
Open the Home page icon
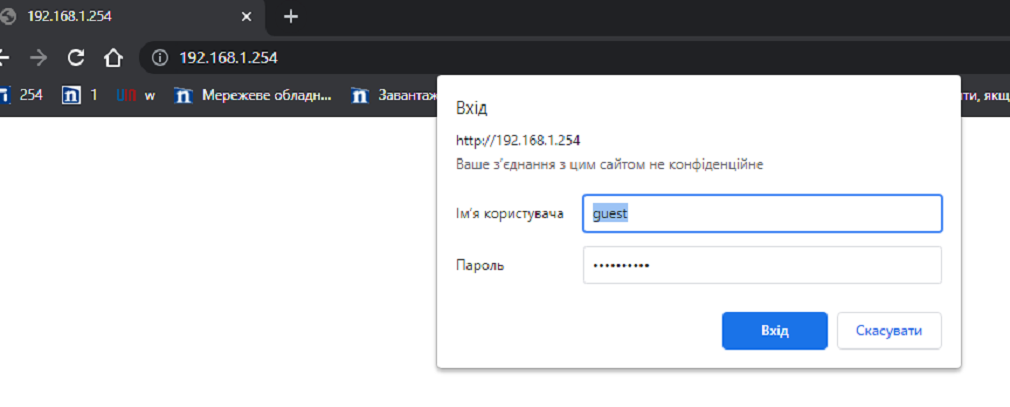[113, 58]
